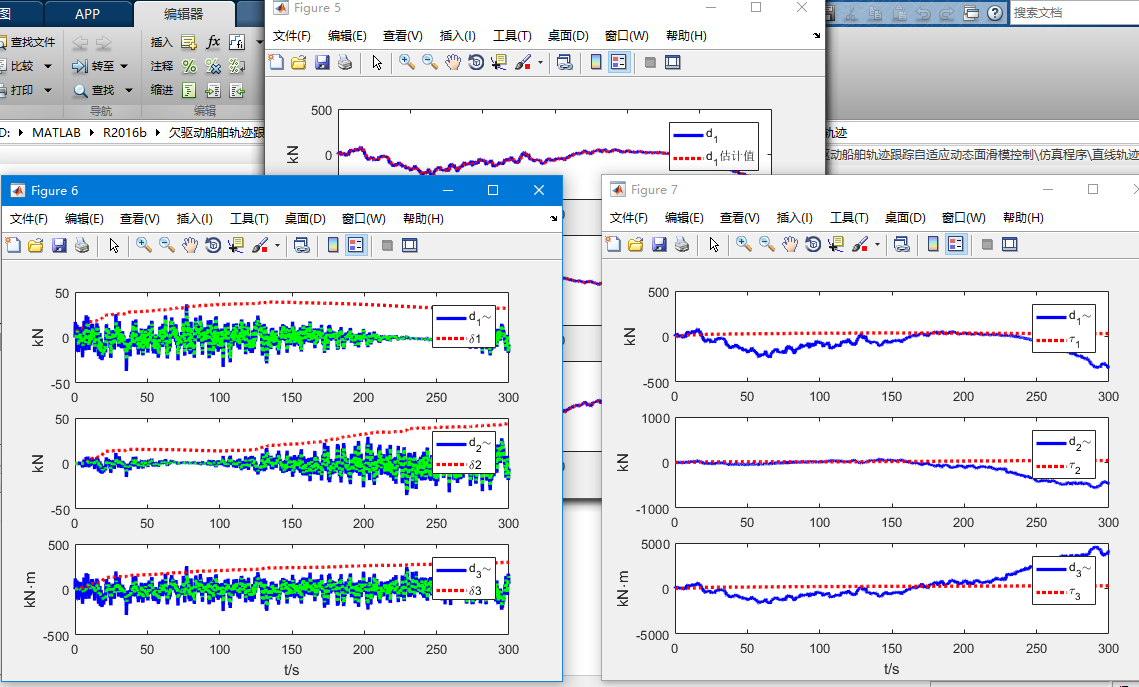Image resolution: width=1139 pixels, height=687 pixels.
Task: Expand dock arrow in Figure 6 menubar
Action: 554,218
